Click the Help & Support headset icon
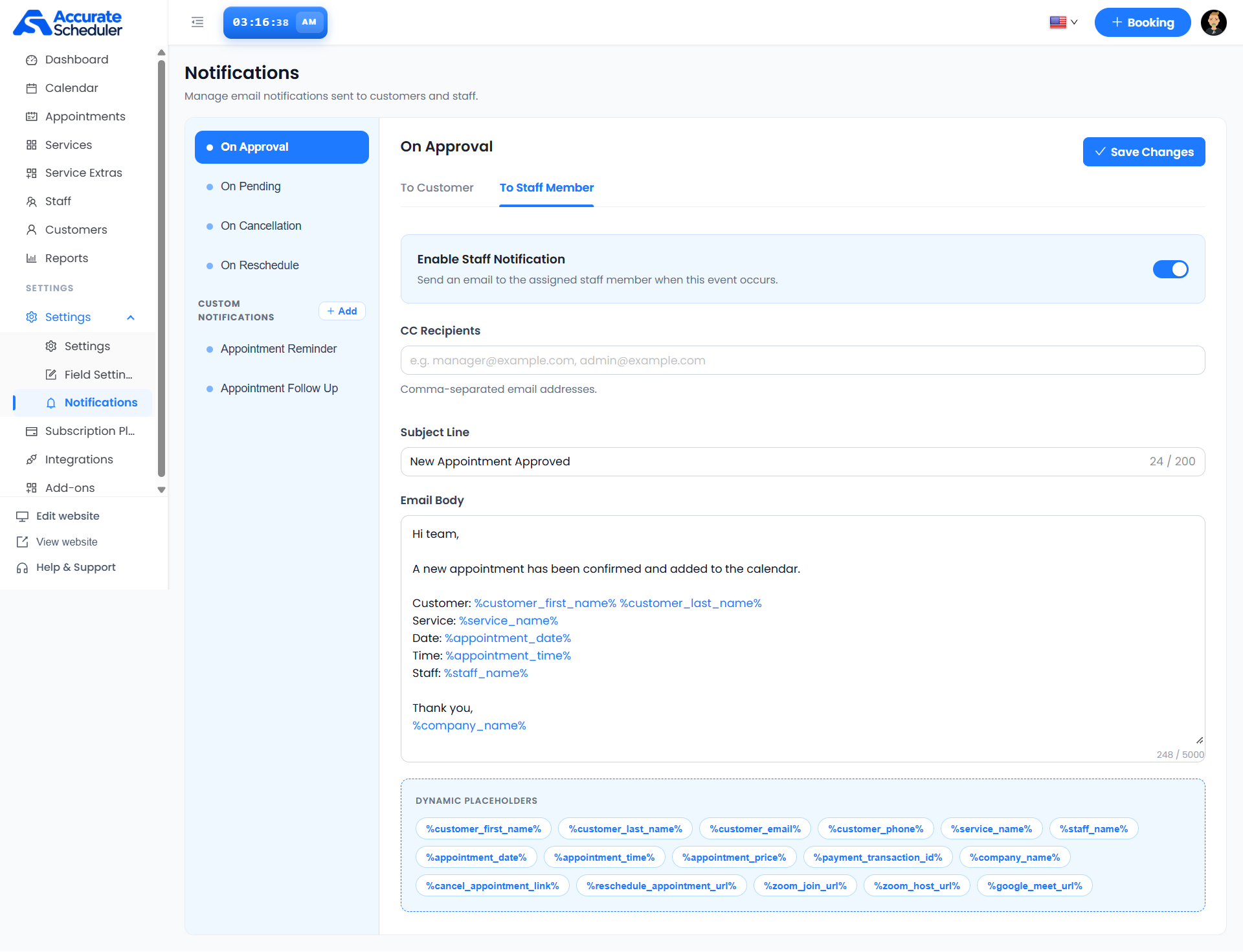 click(x=22, y=568)
